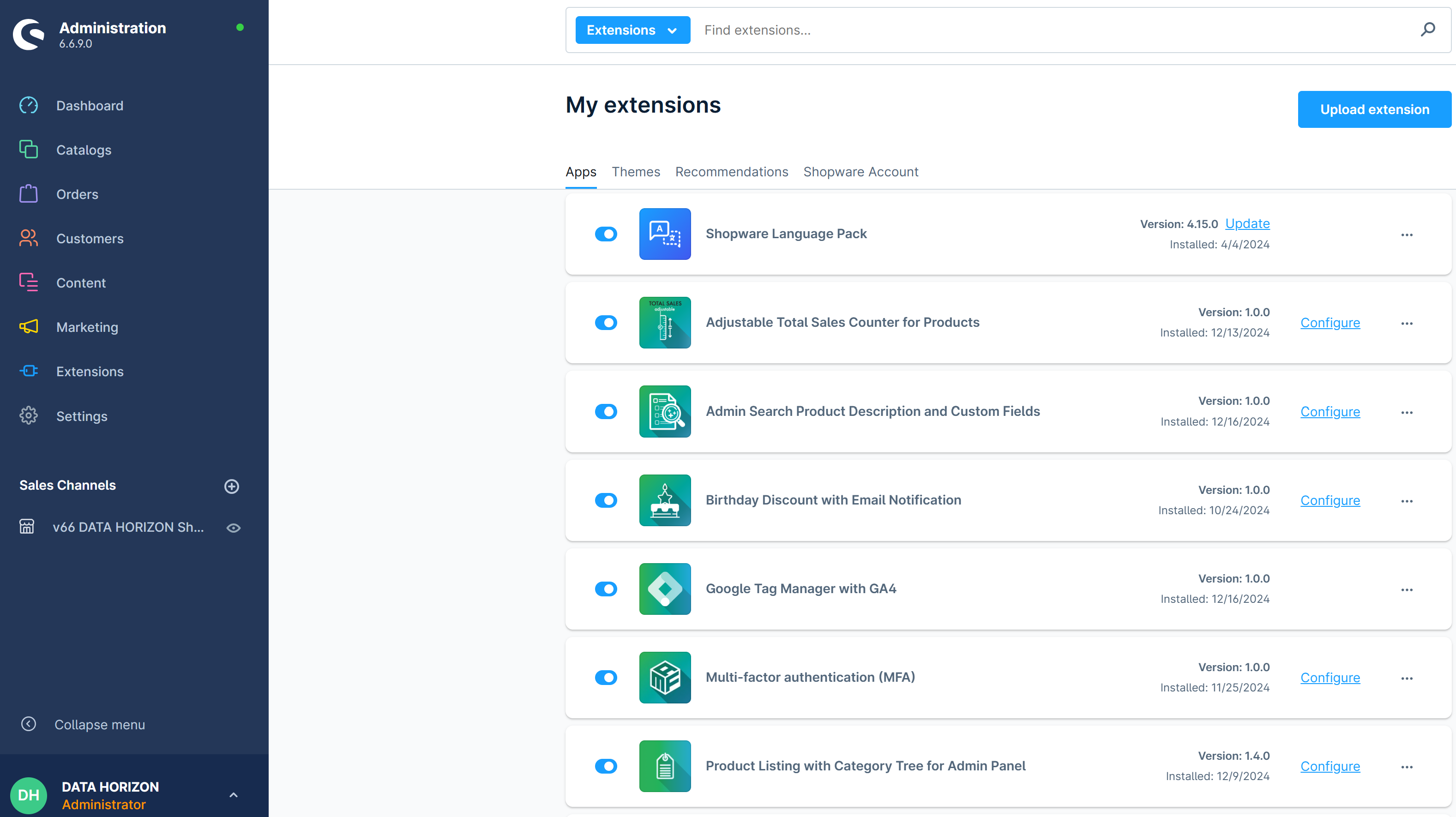Switch to the Recommendations tab
The height and width of the screenshot is (817, 1456).
click(x=731, y=172)
